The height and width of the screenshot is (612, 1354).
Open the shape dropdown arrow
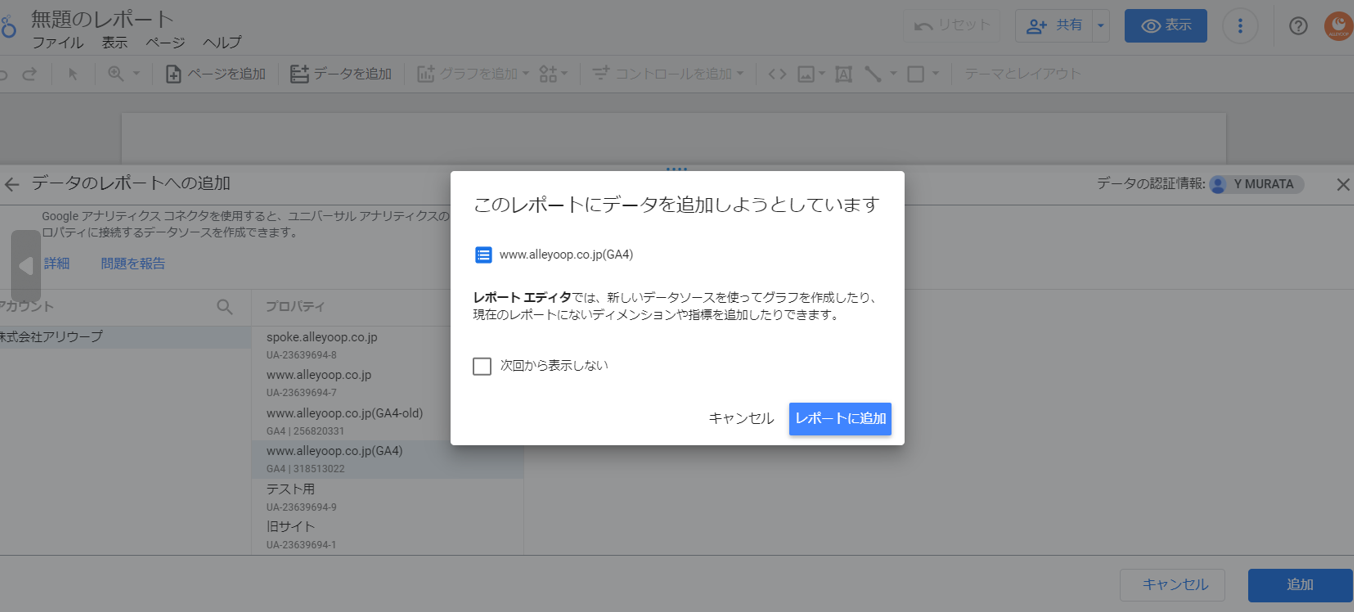[936, 74]
